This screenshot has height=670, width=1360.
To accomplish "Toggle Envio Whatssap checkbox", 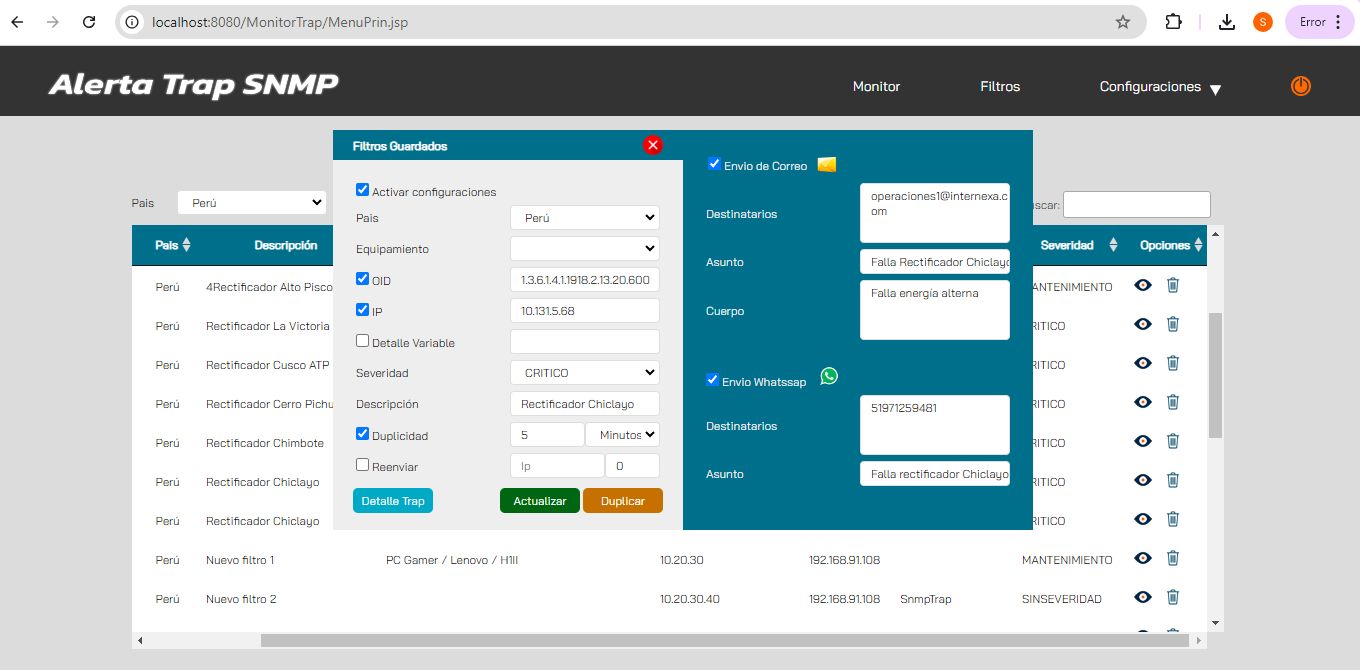I will (712, 380).
